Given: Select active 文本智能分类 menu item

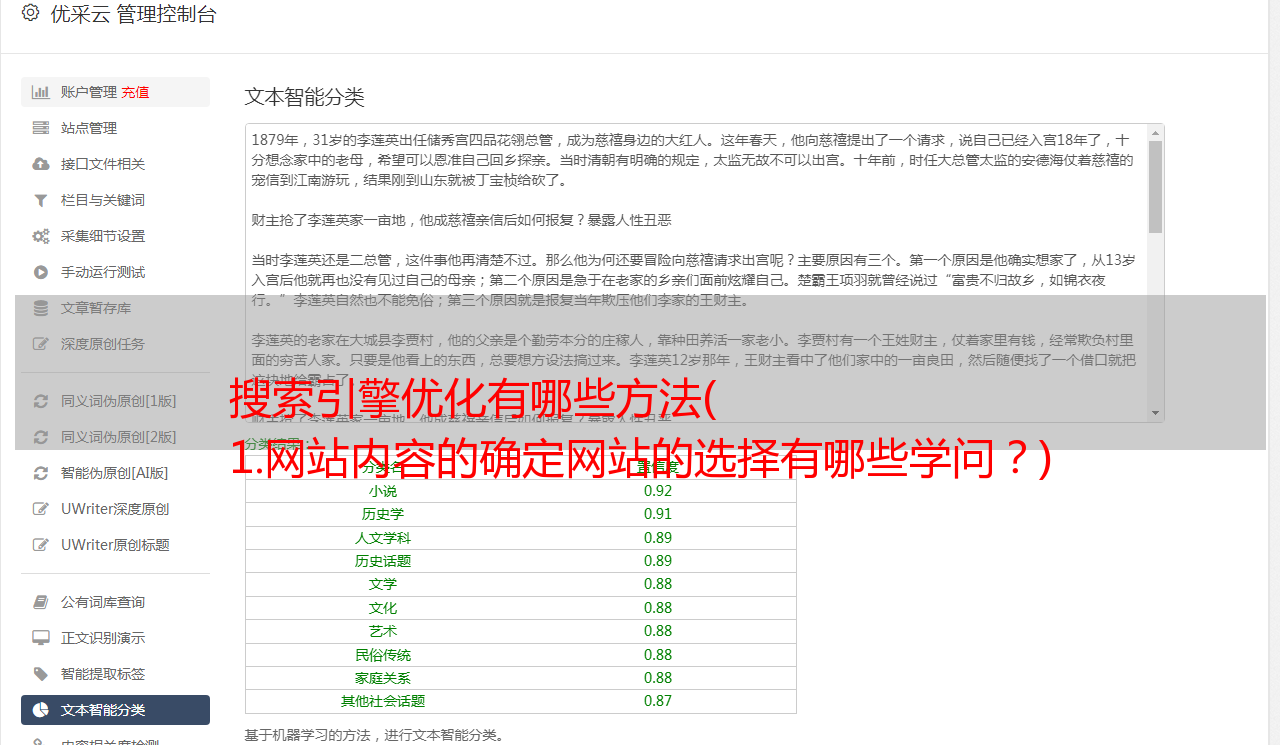Looking at the screenshot, I should 115,710.
